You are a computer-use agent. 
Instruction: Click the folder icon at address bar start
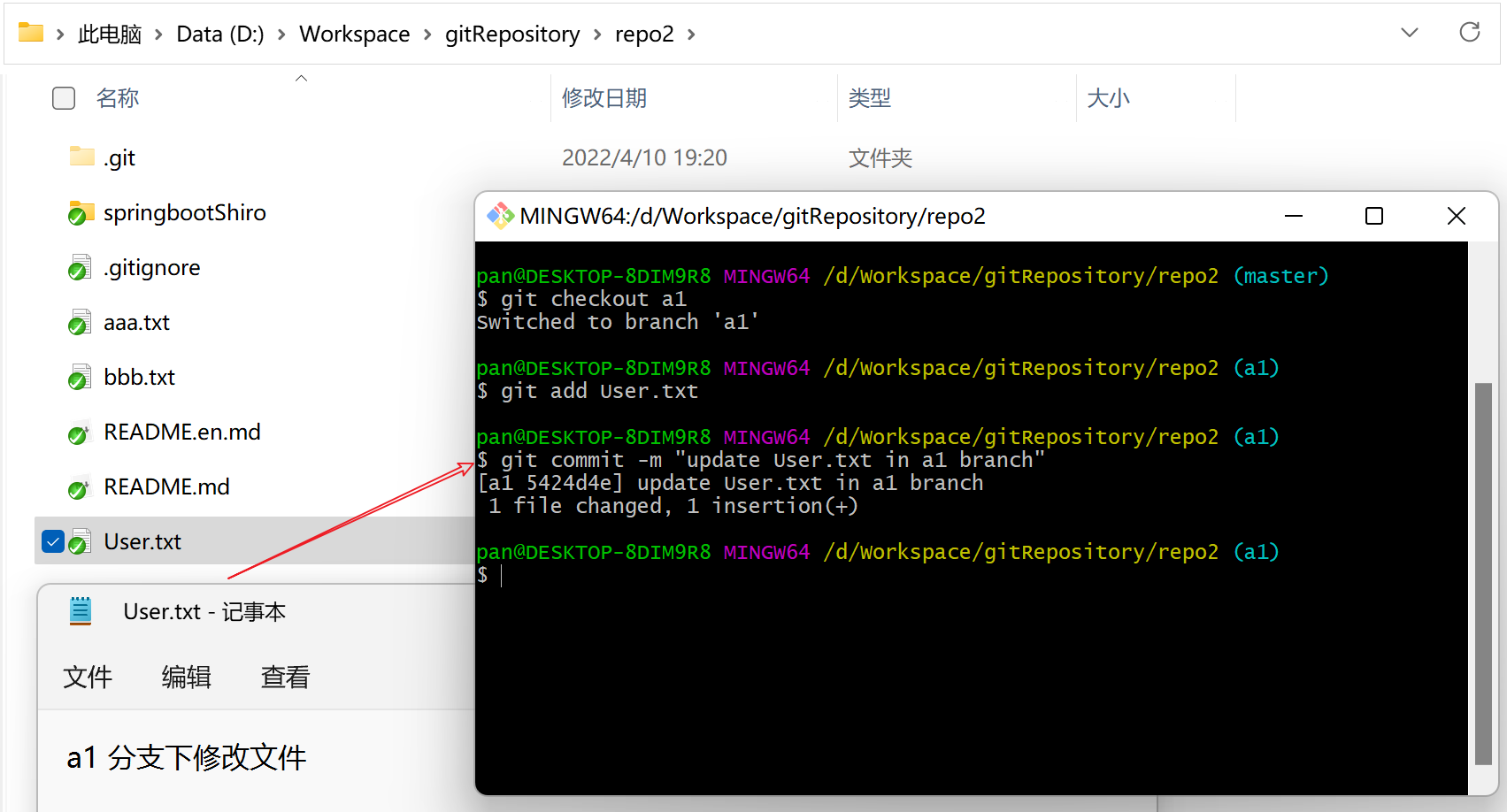(31, 34)
